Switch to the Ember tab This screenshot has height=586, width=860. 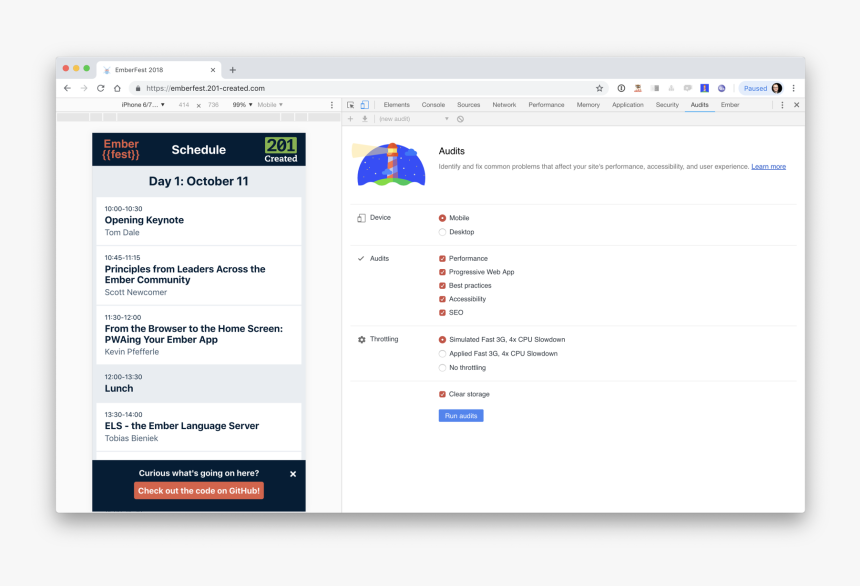coord(730,105)
